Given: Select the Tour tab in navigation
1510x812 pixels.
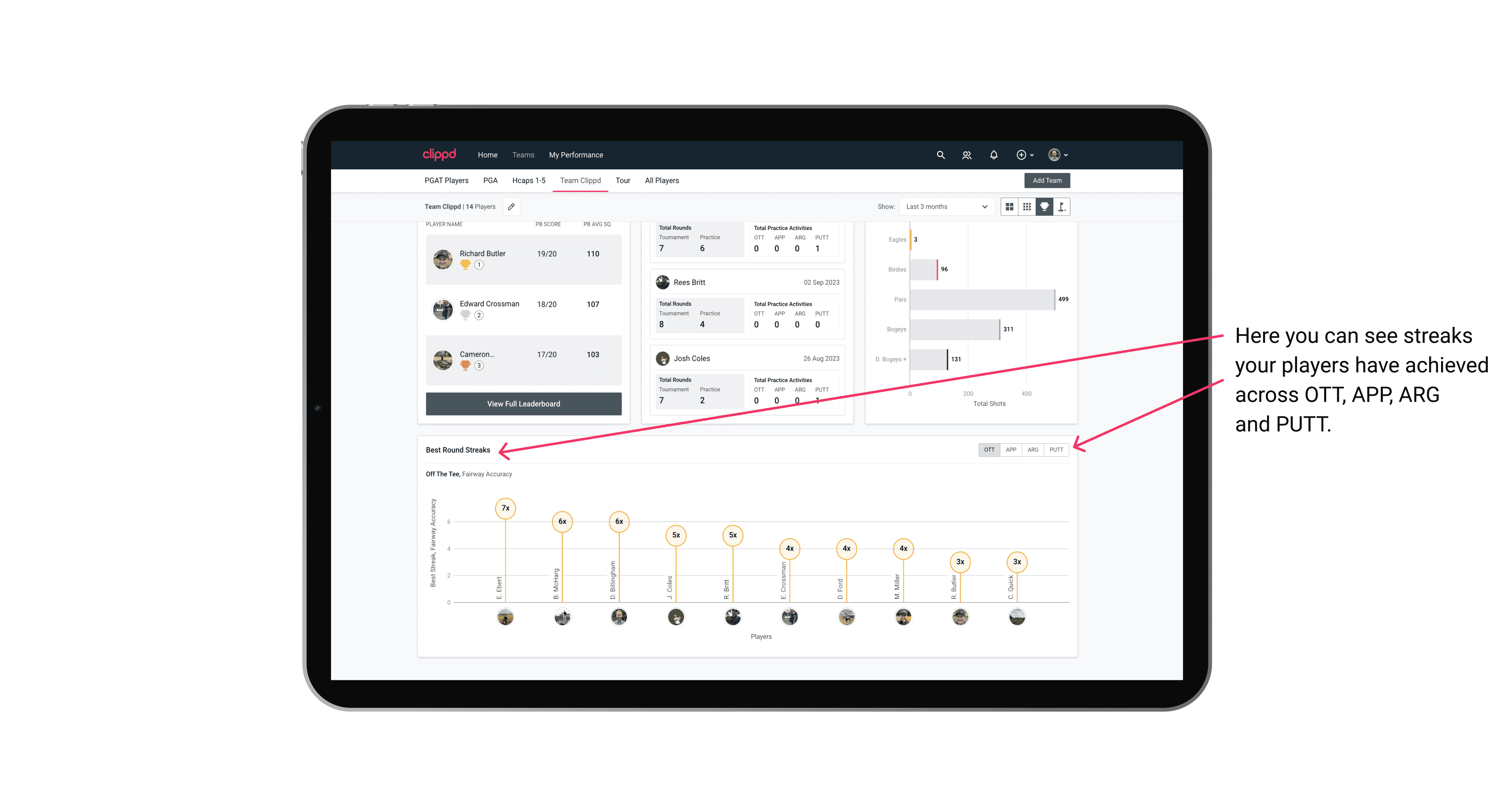Looking at the screenshot, I should click(619, 181).
